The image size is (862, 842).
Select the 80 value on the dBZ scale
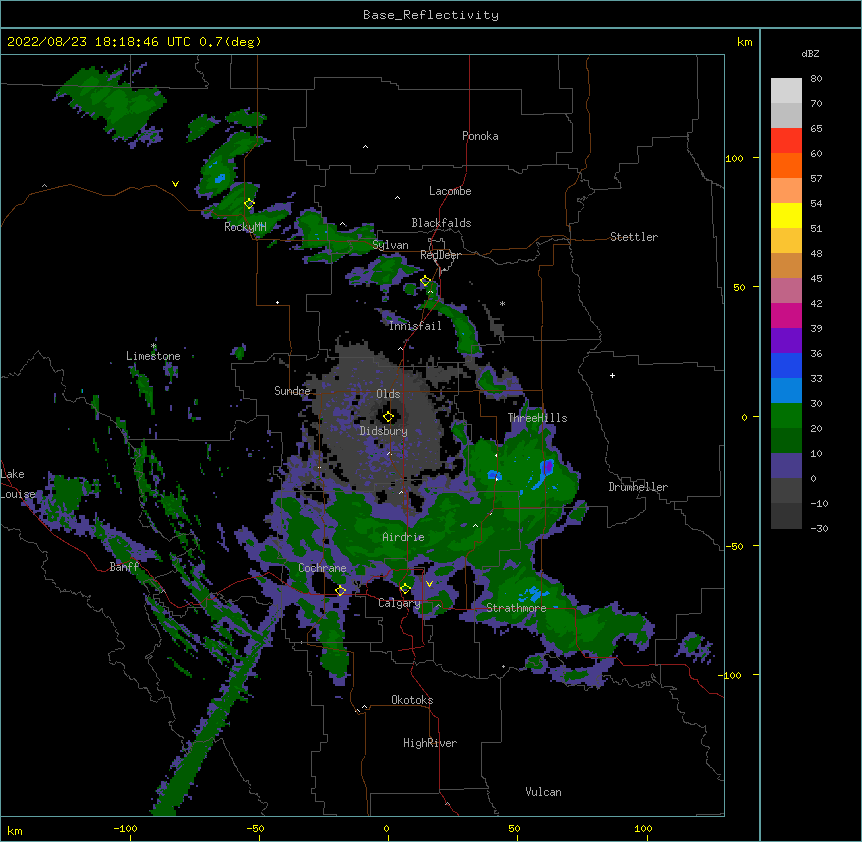[x=816, y=79]
